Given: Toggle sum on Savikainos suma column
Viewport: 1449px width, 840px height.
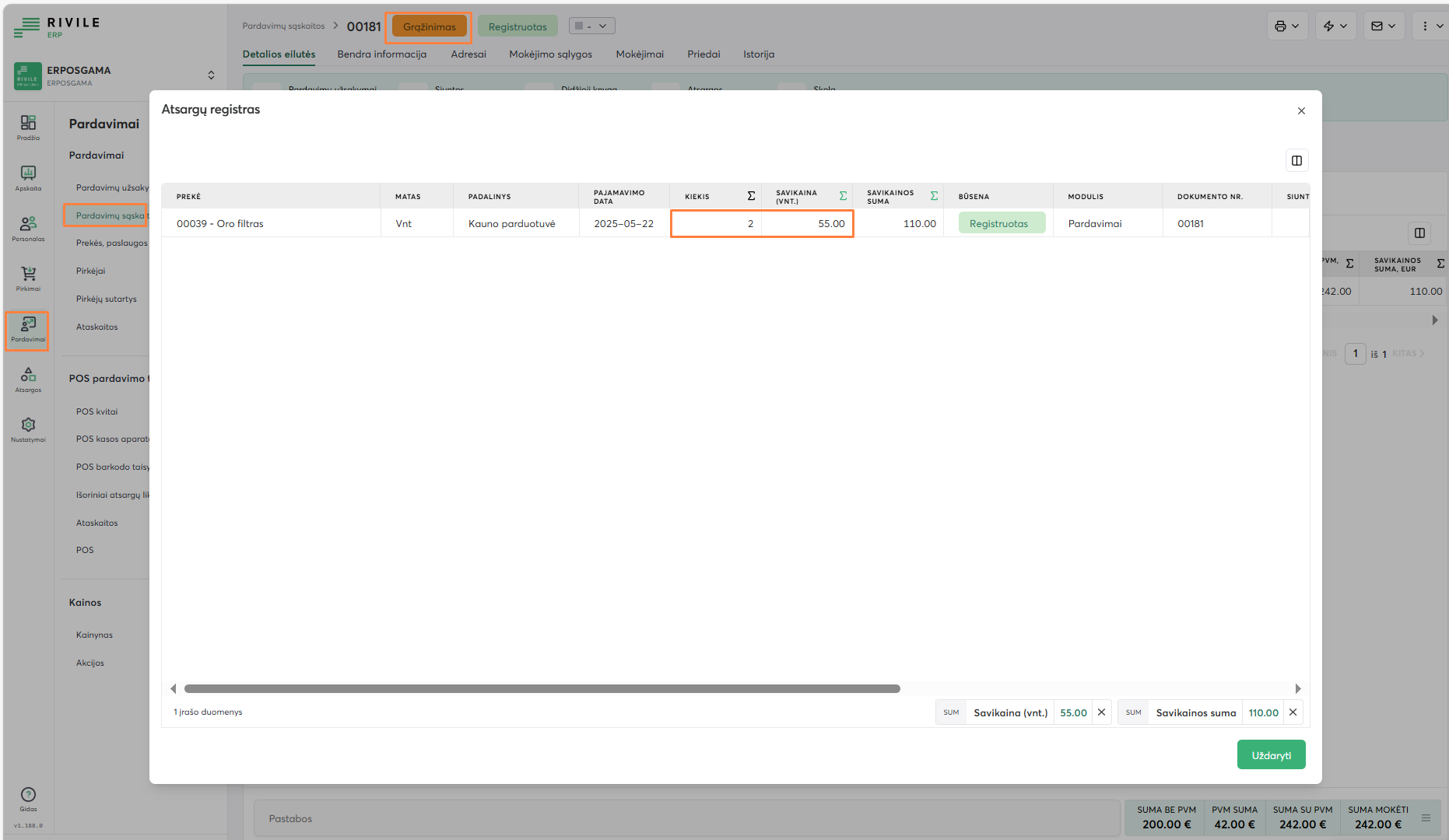Looking at the screenshot, I should [x=934, y=196].
